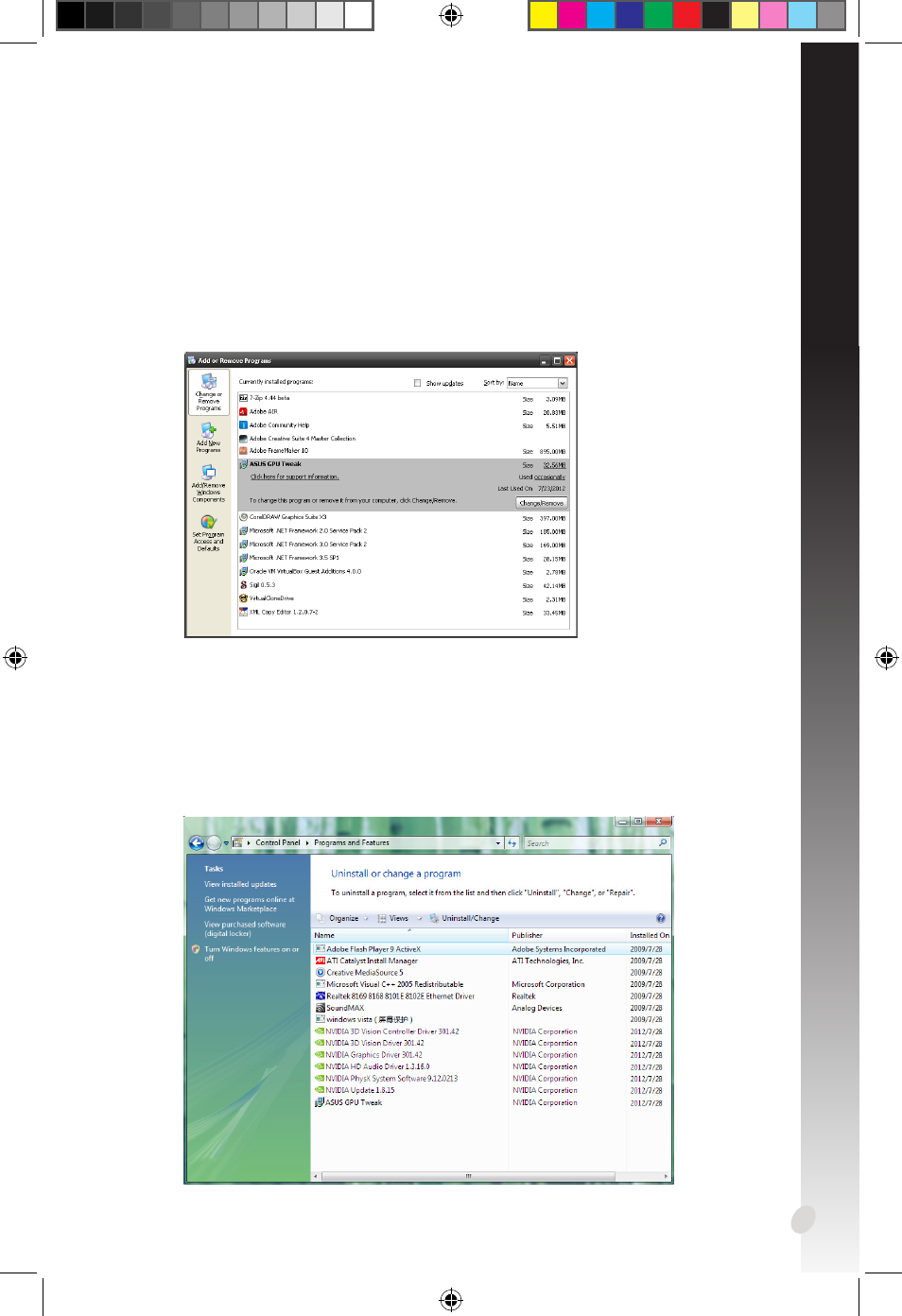Toggle the Show updates checkbox
902x1316 pixels.
pos(417,383)
